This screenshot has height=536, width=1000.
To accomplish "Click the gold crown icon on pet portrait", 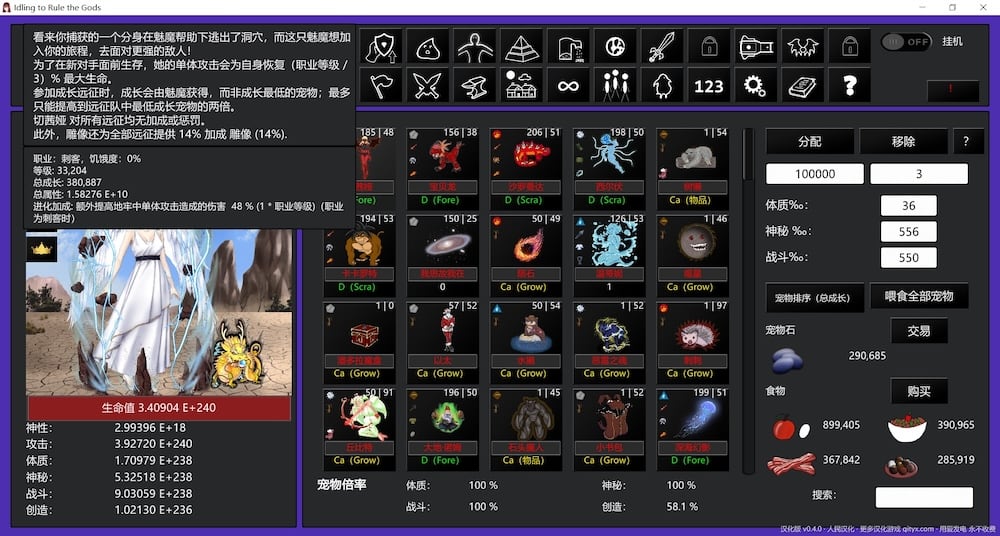I will click(x=41, y=249).
